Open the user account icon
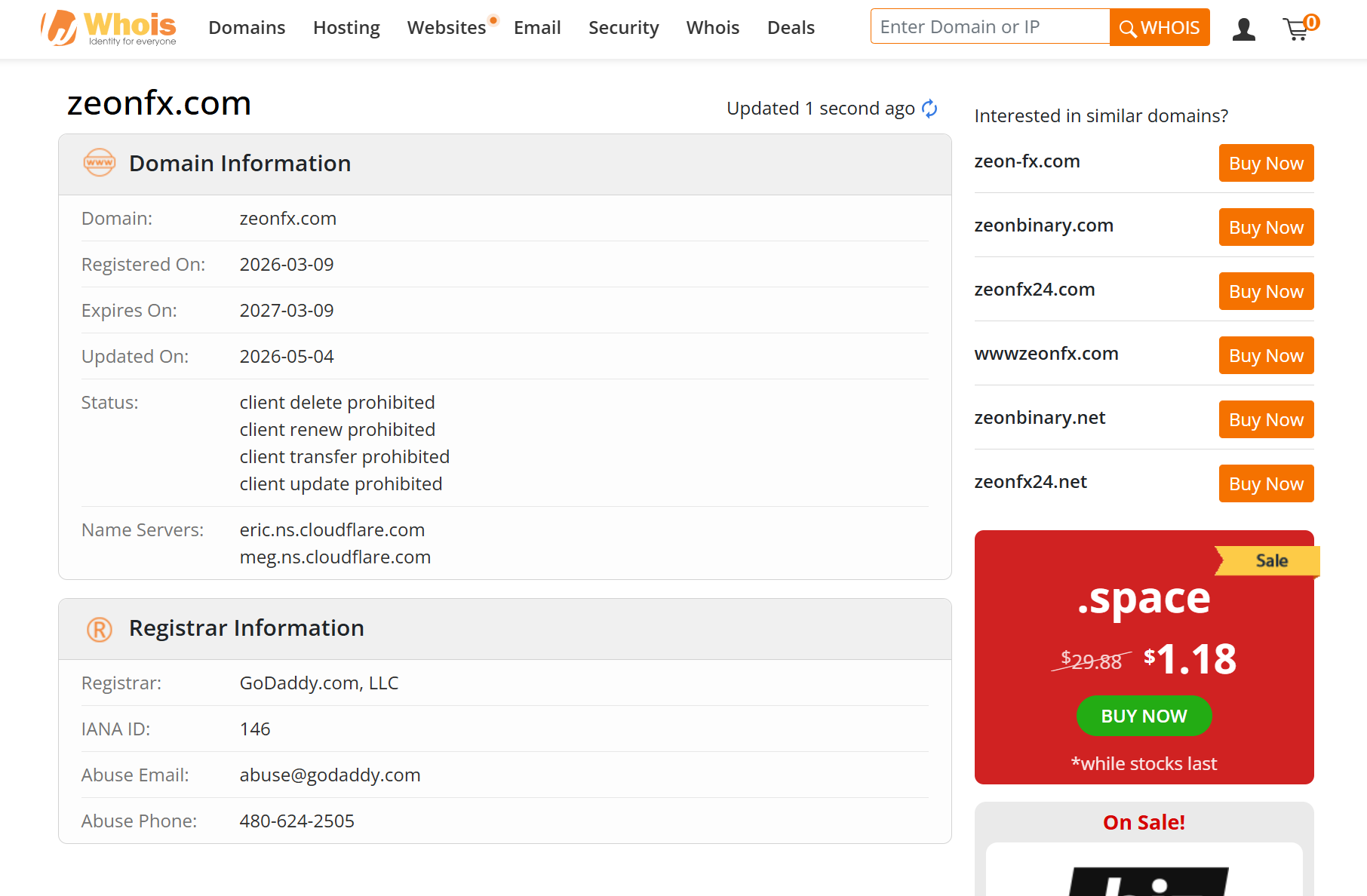 1243,29
